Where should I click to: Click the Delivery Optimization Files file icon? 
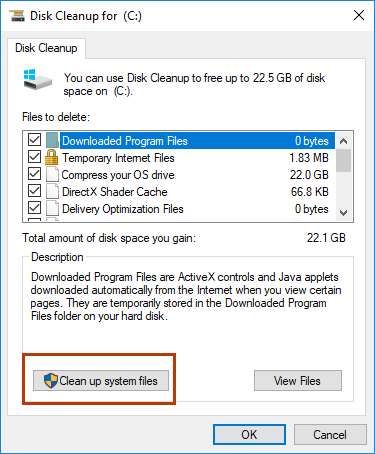pos(52,209)
